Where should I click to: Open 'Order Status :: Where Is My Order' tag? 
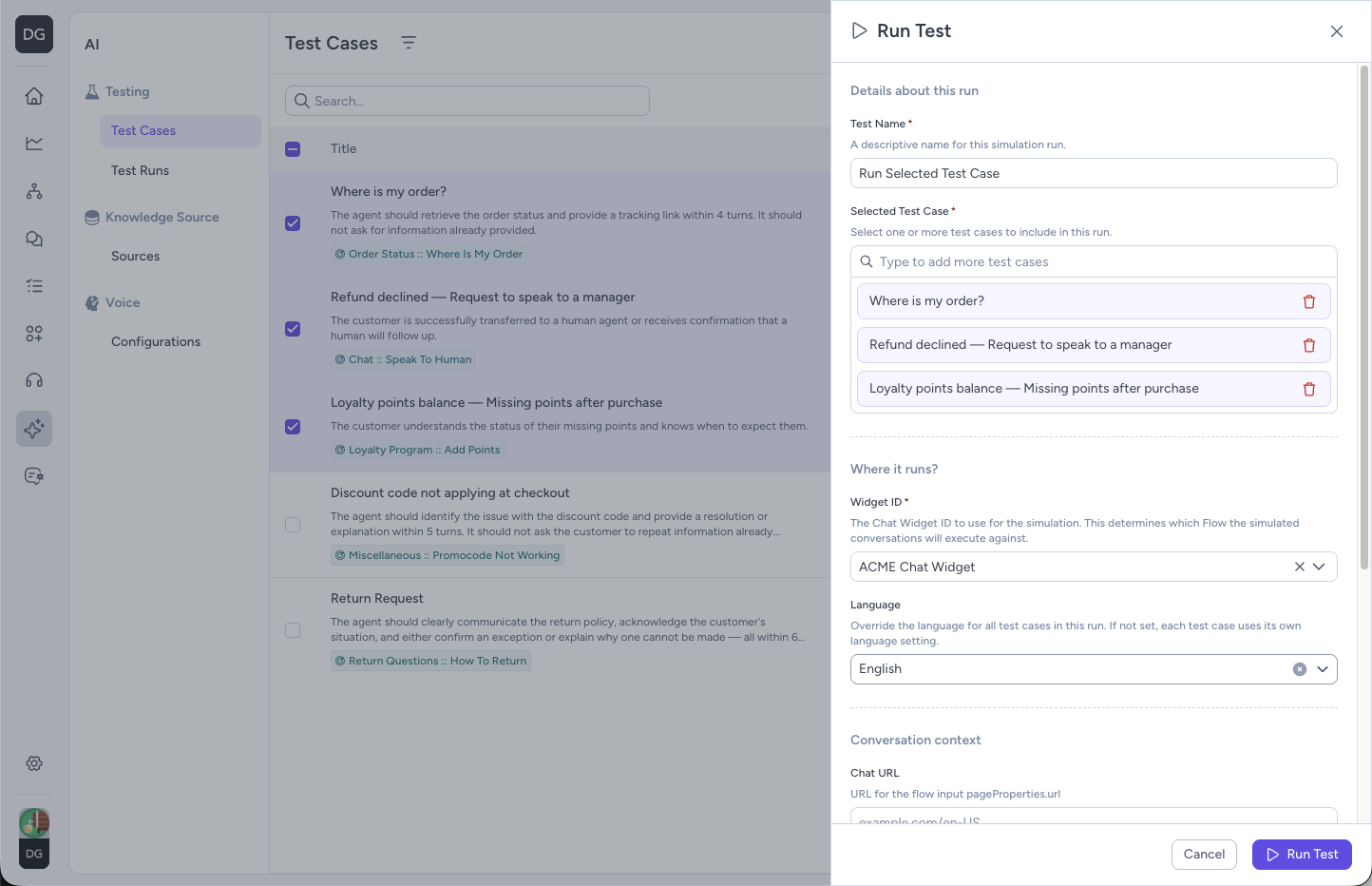[429, 255]
